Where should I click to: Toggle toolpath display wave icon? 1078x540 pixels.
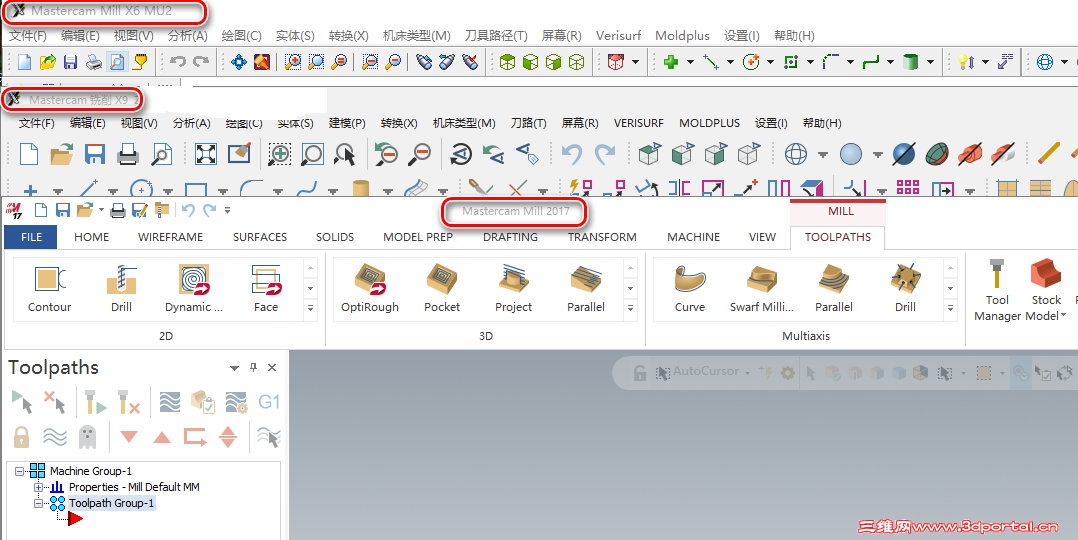pos(54,436)
